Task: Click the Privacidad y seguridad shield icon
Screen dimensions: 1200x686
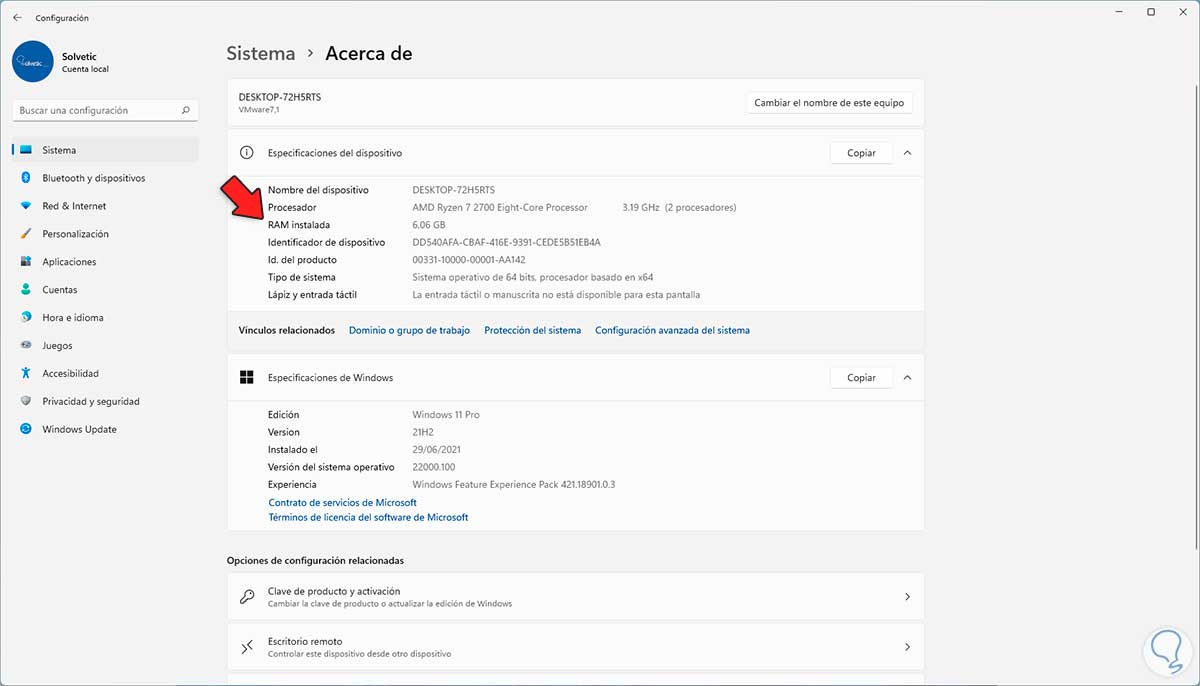Action: tap(26, 401)
